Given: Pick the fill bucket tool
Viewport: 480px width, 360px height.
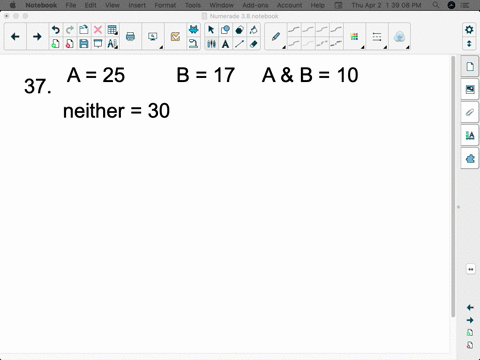Looking at the screenshot, I should click(253, 30).
